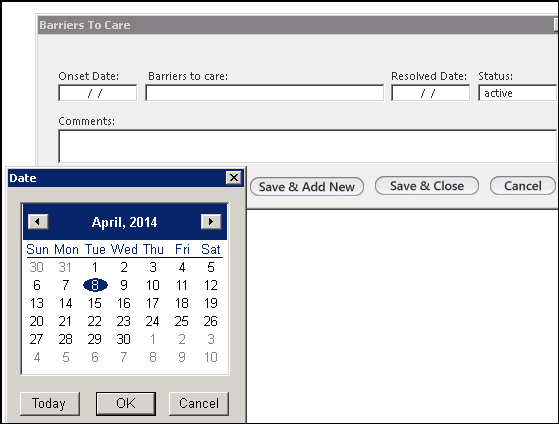
Task: Open the Status dropdown showing active
Action: click(x=518, y=93)
